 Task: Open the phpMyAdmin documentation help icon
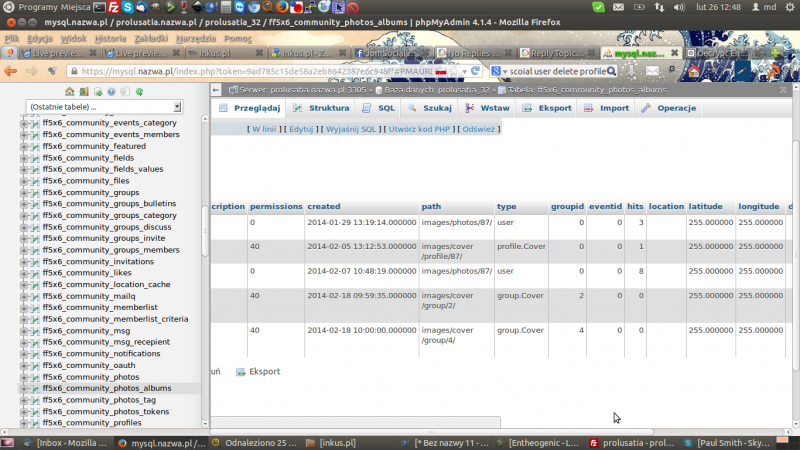pos(111,91)
